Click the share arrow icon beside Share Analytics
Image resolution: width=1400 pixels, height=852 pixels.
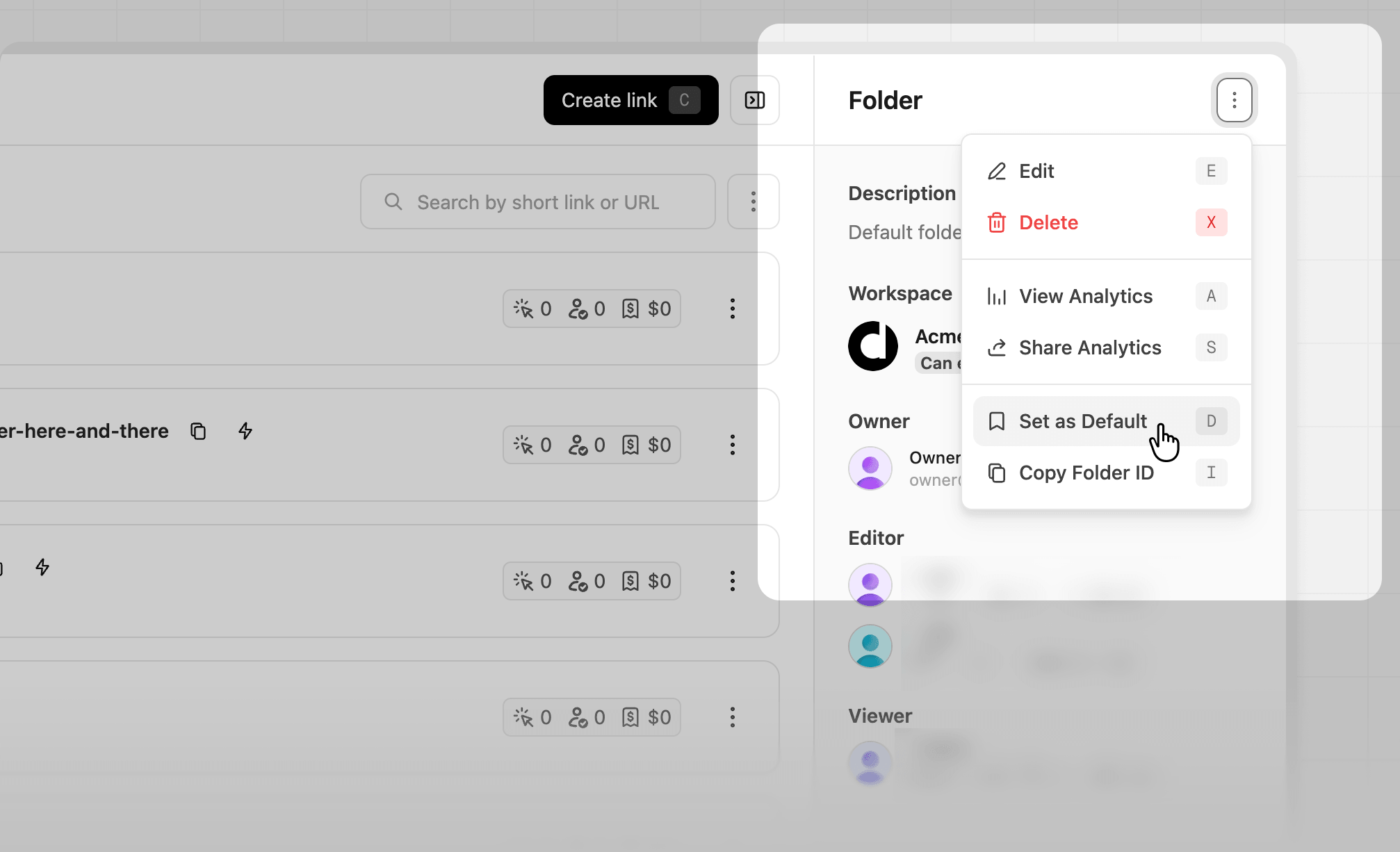pos(997,347)
